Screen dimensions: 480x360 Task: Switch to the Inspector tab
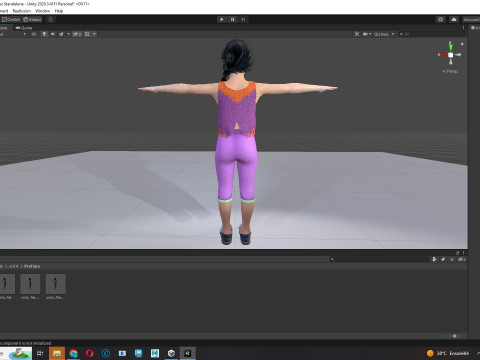pyautogui.click(x=475, y=28)
